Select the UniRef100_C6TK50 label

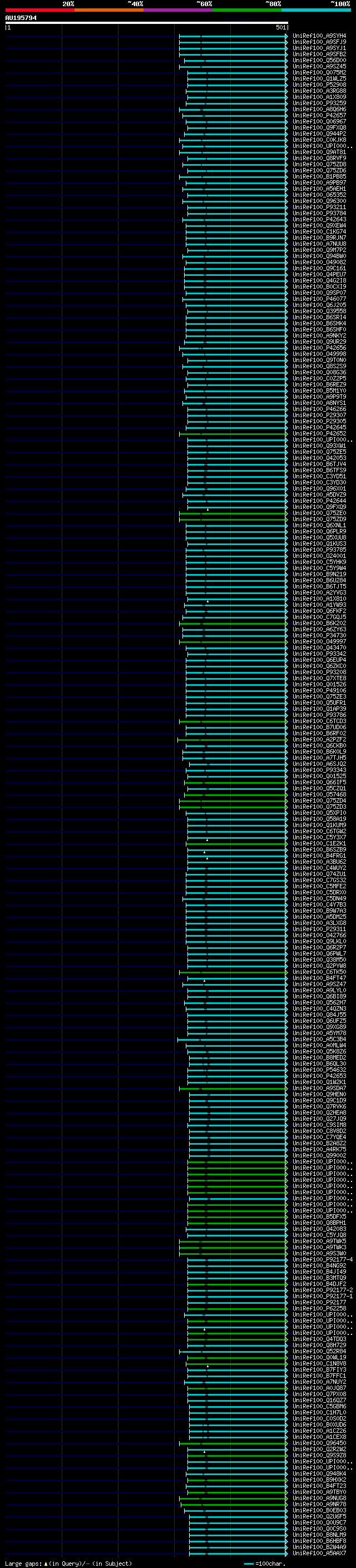(319, 972)
